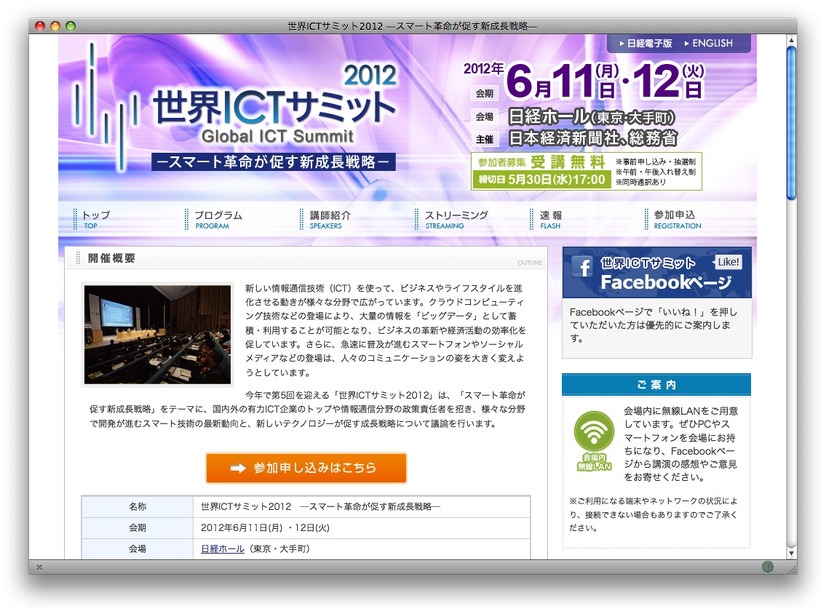The height and width of the screenshot is (614, 826).
Task: Click the 締切日 5月30日(水)17:00 deadline text
Action: pyautogui.click(x=542, y=180)
